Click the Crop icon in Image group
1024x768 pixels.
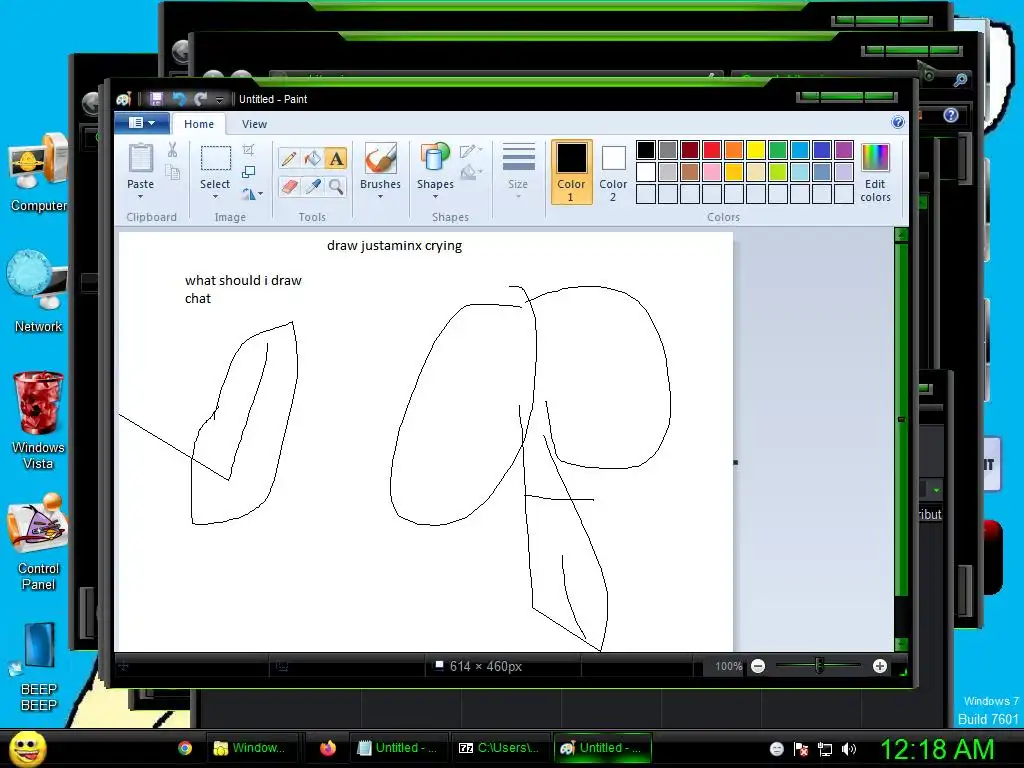click(x=248, y=150)
